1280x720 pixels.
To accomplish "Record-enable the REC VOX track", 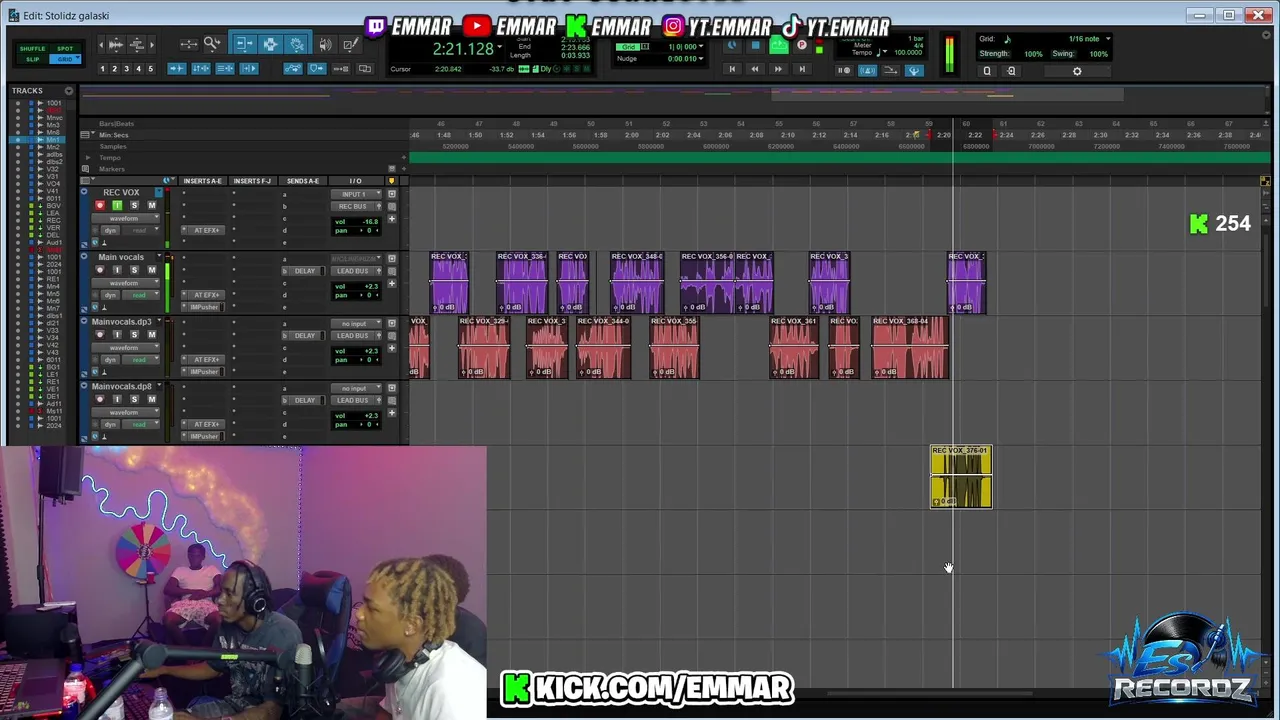I will (x=99, y=205).
